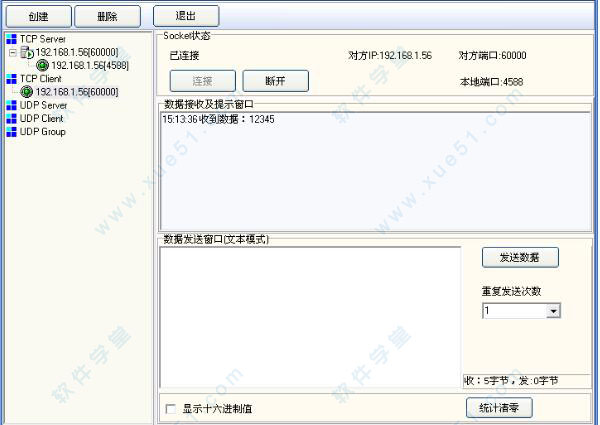
Task: Click the UDP Group category icon
Action: pyautogui.click(x=12, y=132)
